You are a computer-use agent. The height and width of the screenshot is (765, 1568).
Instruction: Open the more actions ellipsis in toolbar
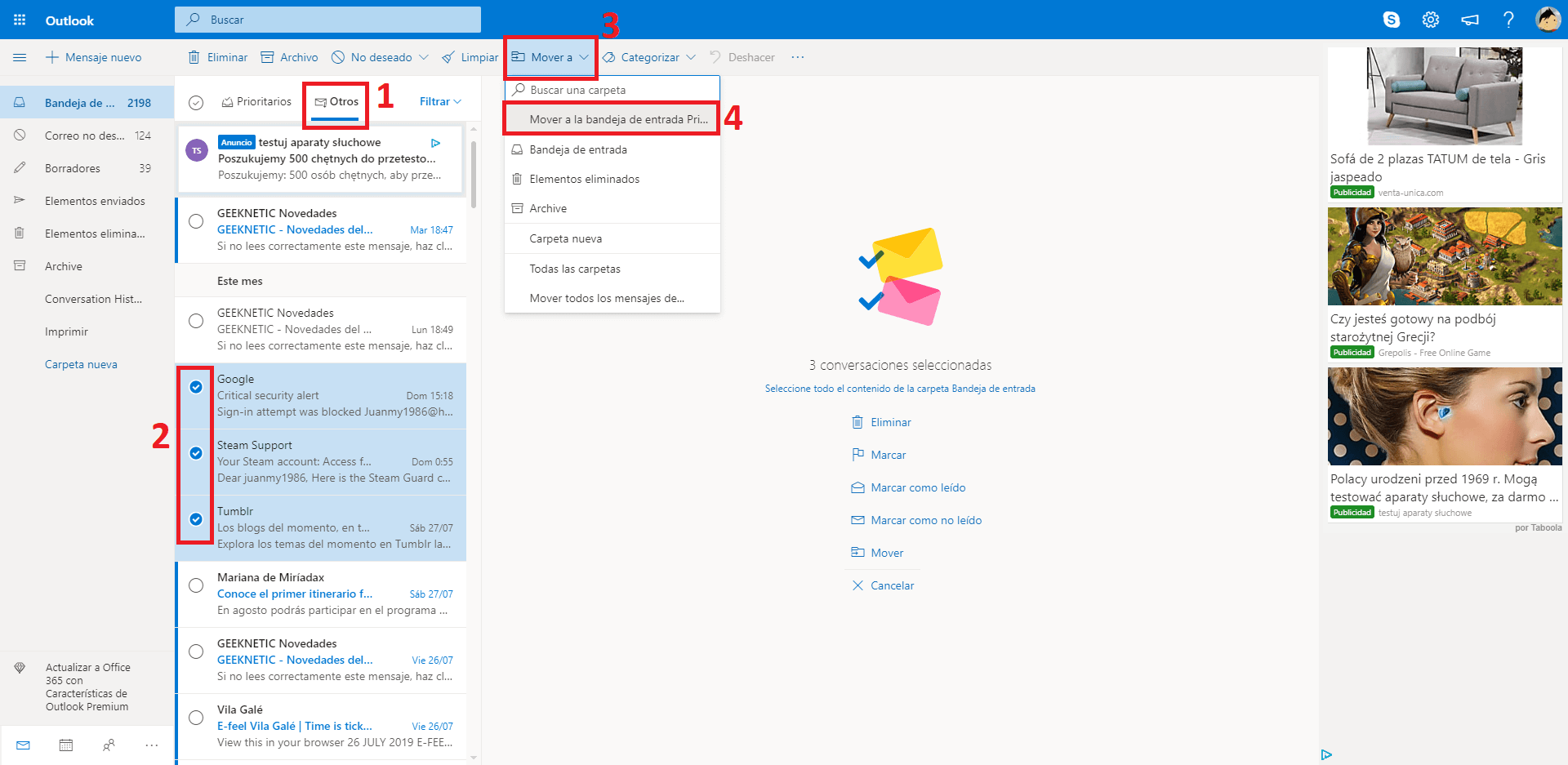[798, 57]
